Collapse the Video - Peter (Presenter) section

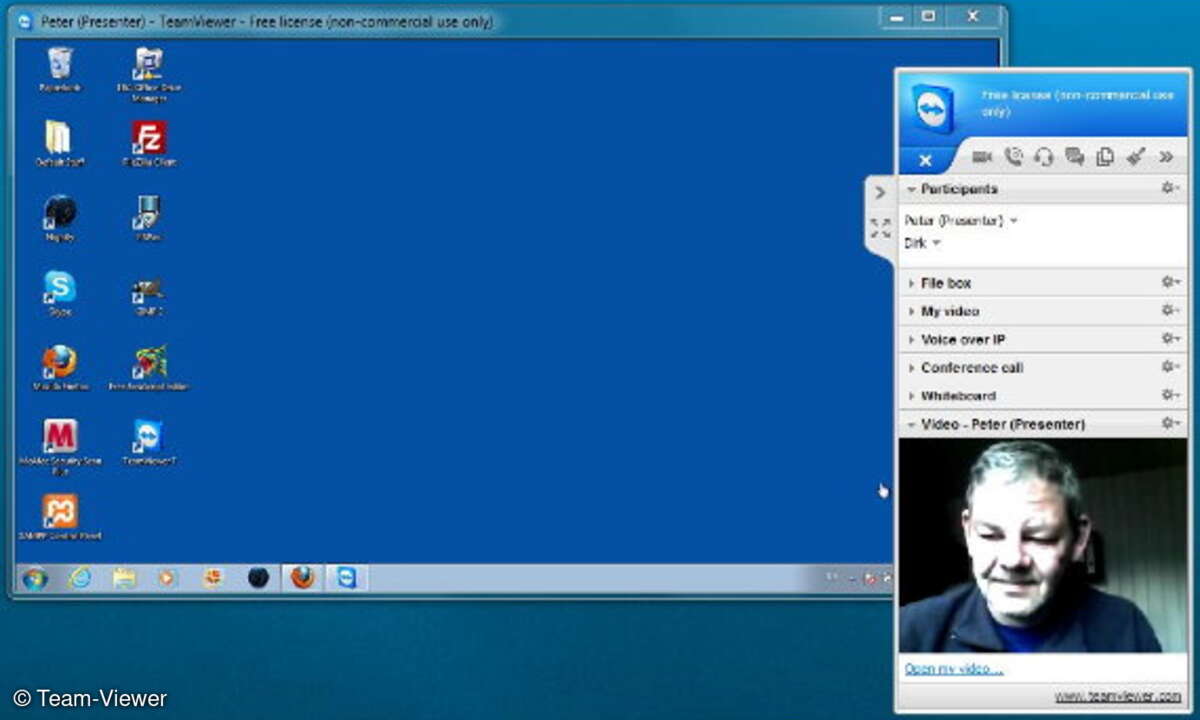coord(911,425)
